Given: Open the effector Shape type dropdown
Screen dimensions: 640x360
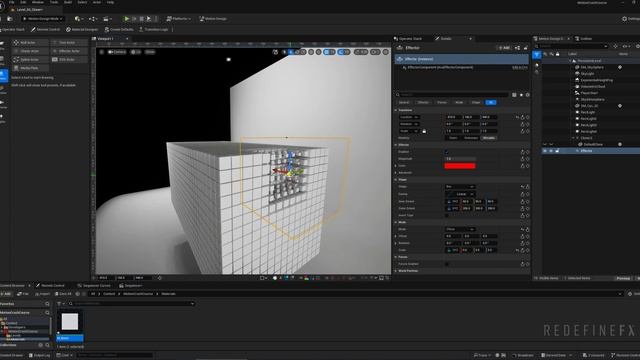Looking at the screenshot, I should (460, 187).
